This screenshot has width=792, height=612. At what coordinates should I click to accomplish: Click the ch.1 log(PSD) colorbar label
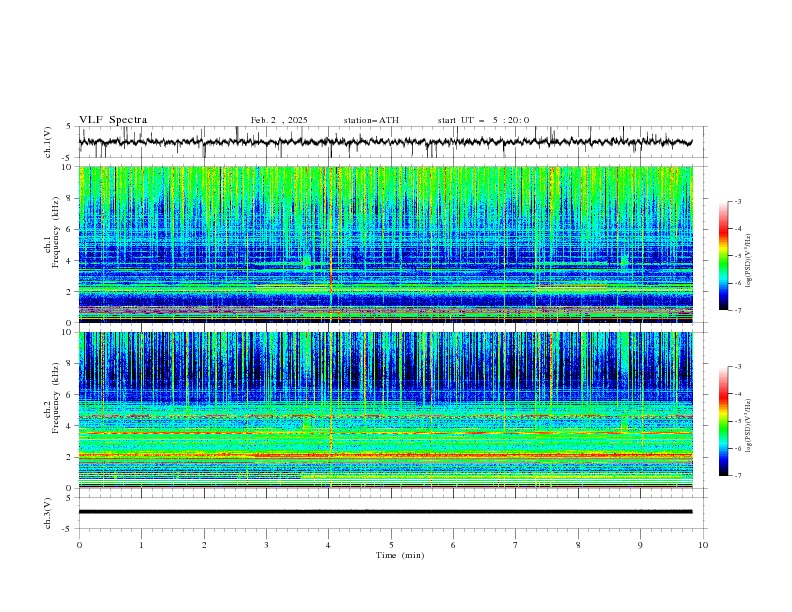click(749, 261)
